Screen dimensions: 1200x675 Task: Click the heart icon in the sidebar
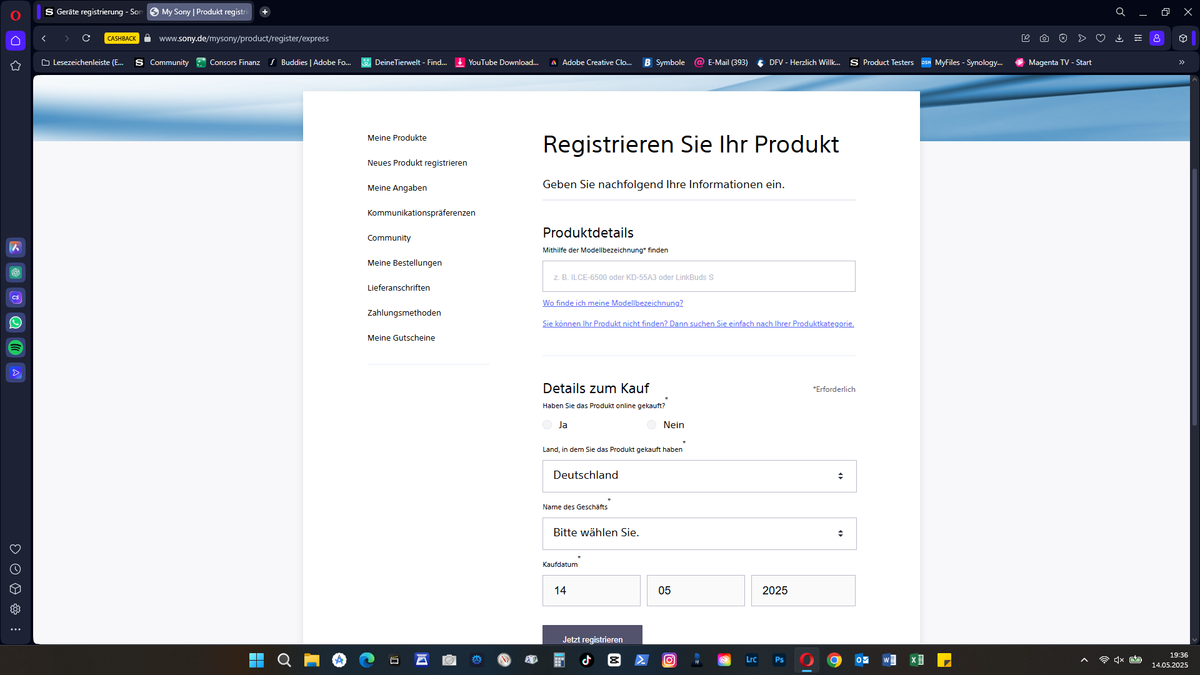15,548
